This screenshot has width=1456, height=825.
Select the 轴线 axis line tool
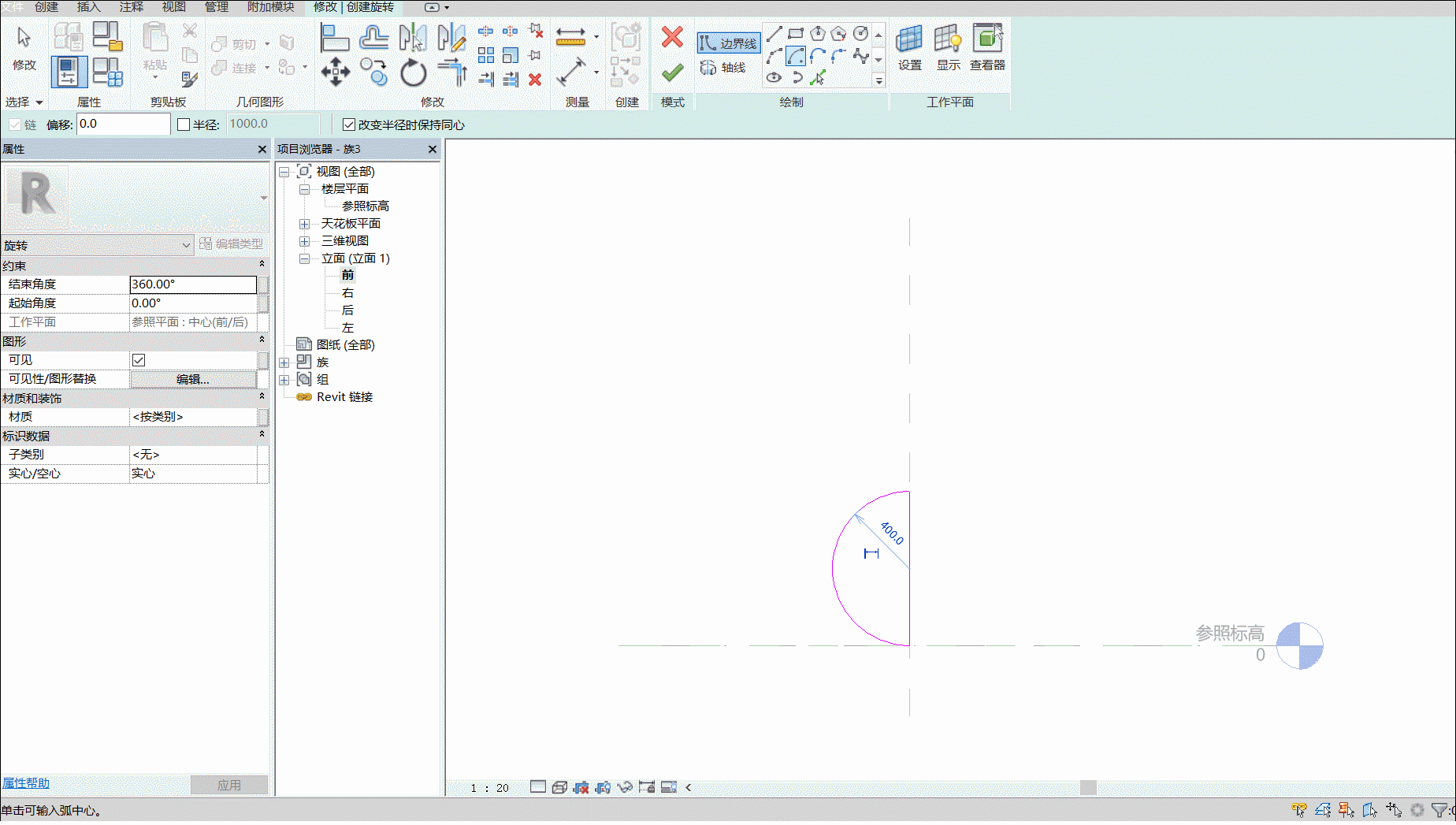pyautogui.click(x=723, y=68)
